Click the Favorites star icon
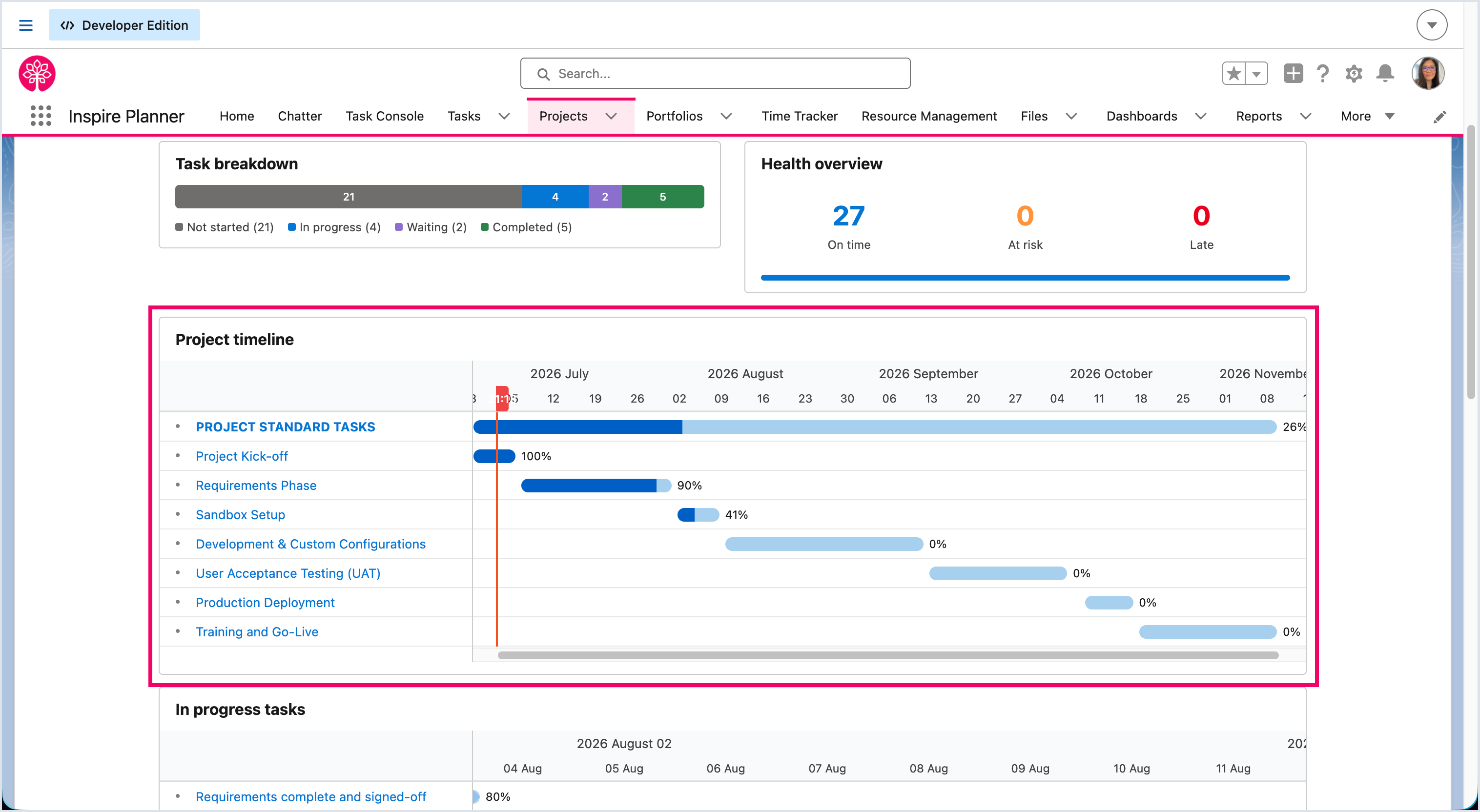Screen dimensions: 1480x812 (1233, 74)
